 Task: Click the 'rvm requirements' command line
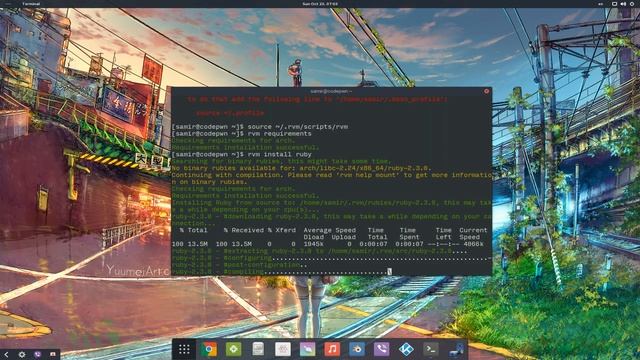pyautogui.click(x=242, y=133)
